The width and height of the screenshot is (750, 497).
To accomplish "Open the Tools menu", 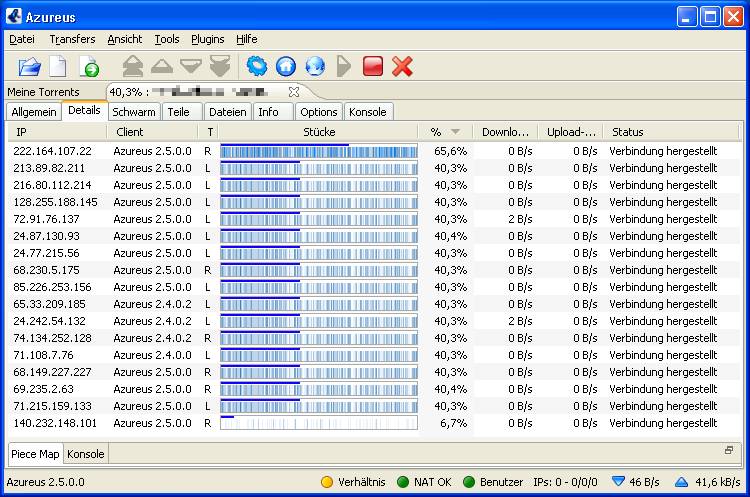I will tap(167, 39).
